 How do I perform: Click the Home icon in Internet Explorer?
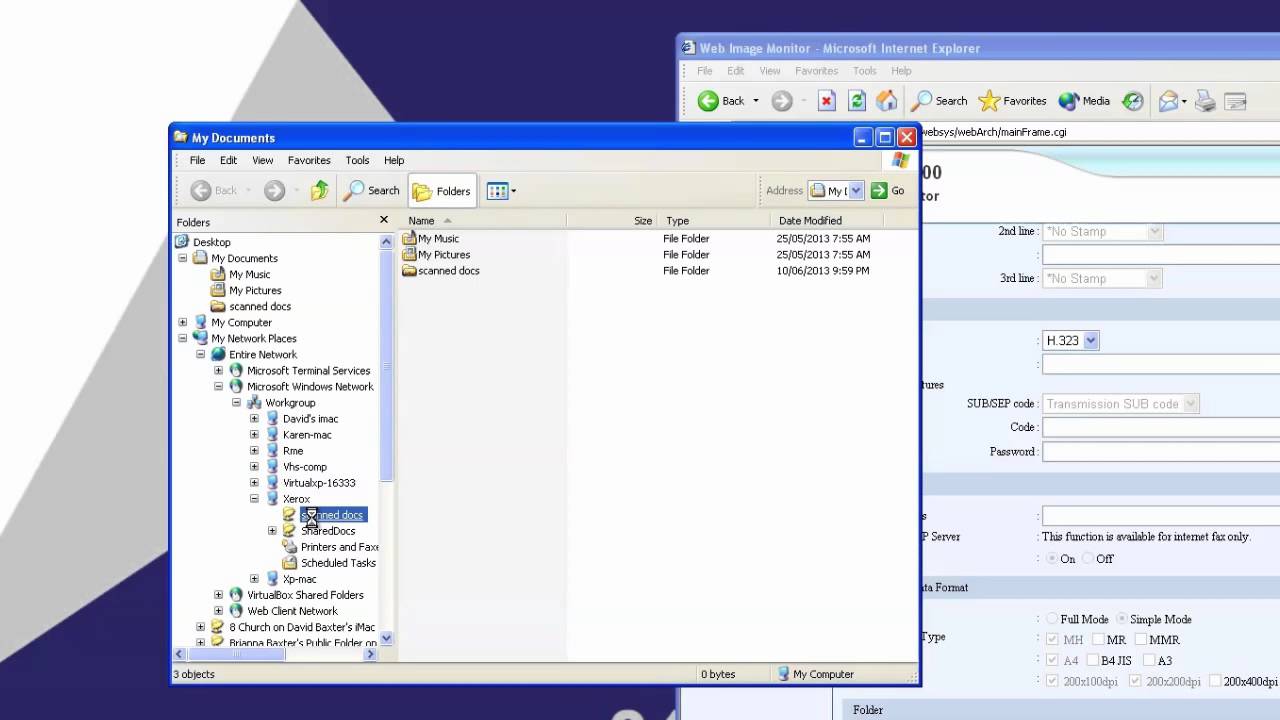(x=886, y=101)
